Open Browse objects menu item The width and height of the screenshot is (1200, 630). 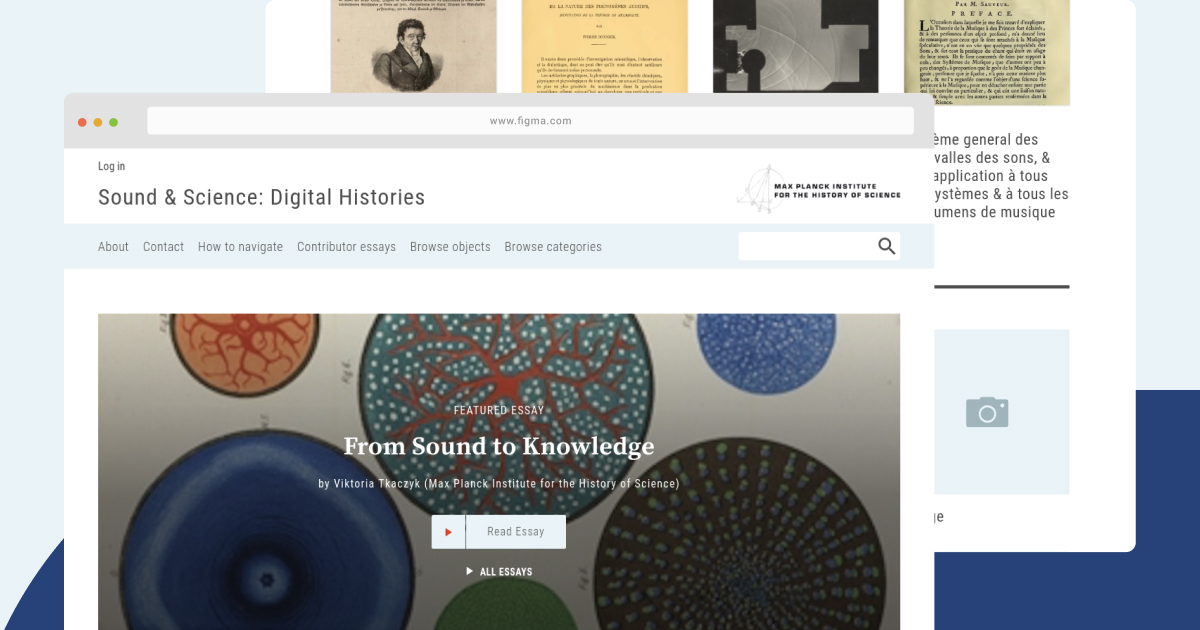(x=450, y=247)
